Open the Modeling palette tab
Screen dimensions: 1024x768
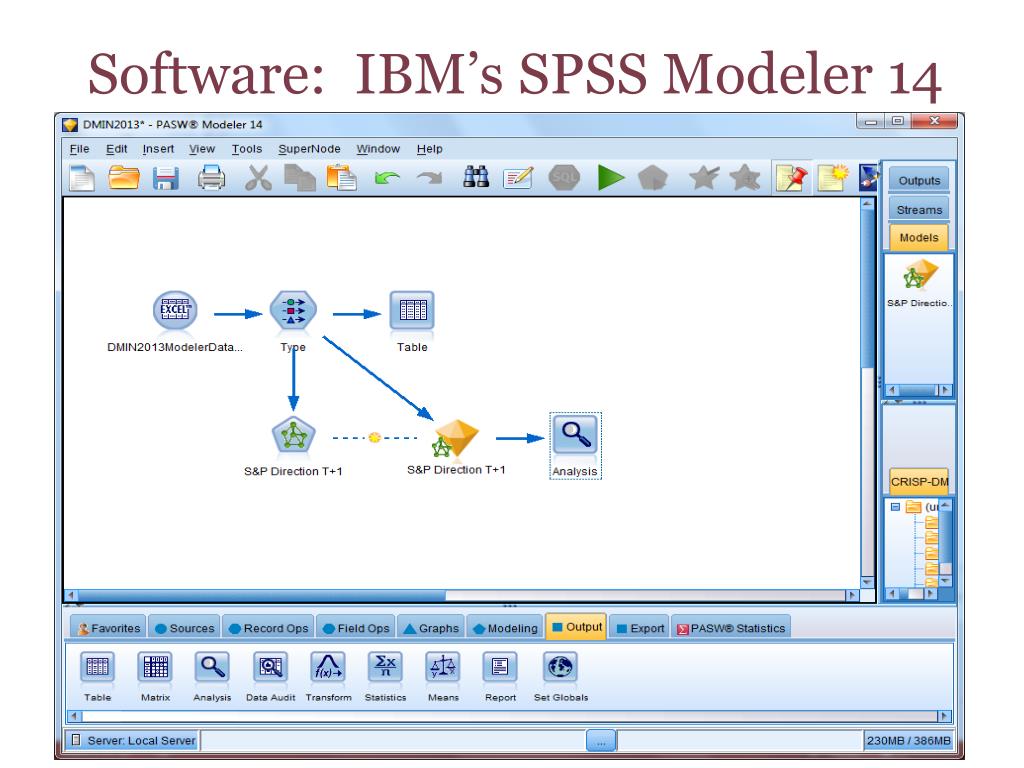505,628
